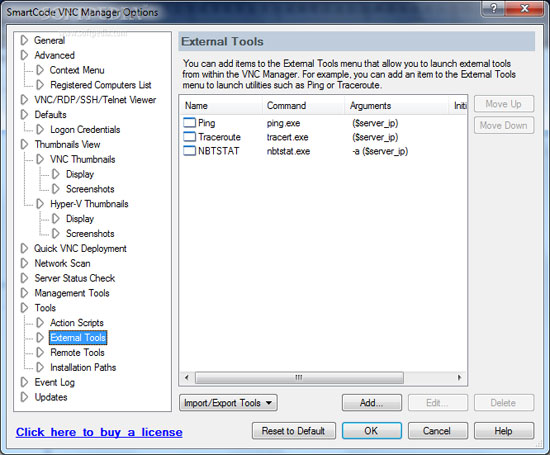
Task: Click the arrow icon beside Updates
Action: [24, 397]
